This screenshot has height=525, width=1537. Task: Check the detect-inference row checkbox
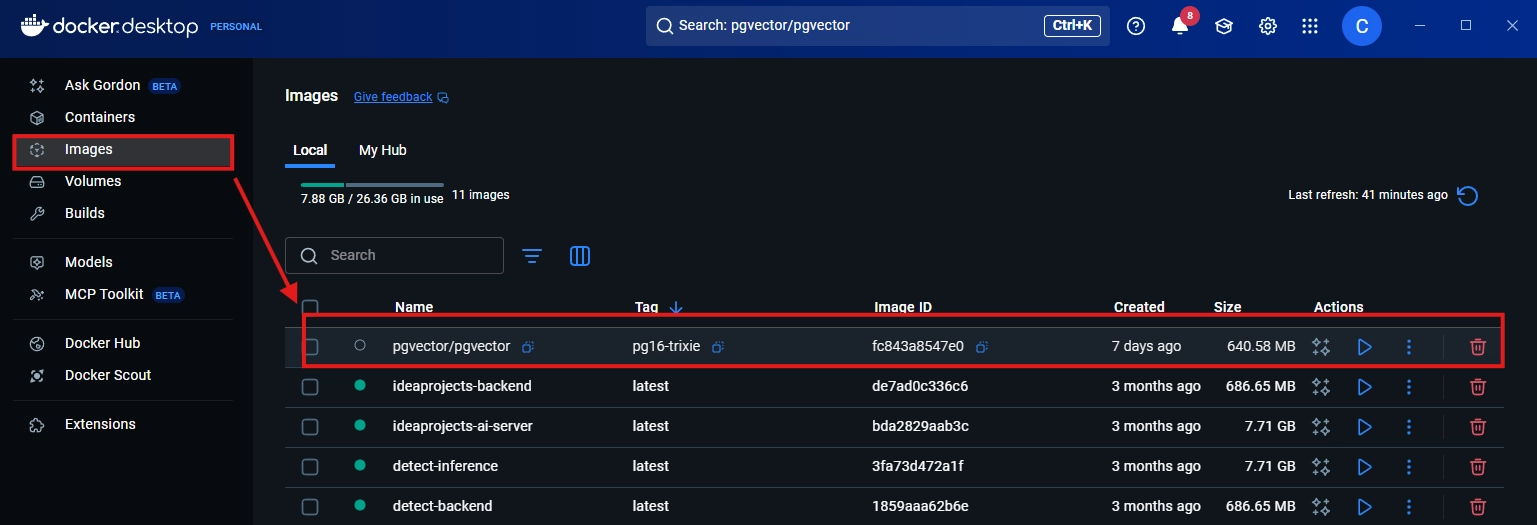(x=310, y=466)
